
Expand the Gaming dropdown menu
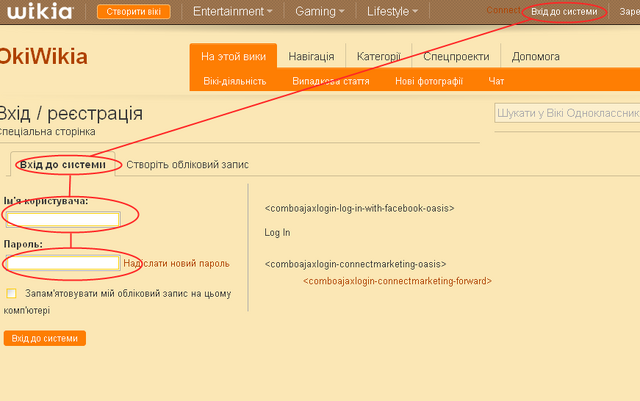pyautogui.click(x=320, y=11)
